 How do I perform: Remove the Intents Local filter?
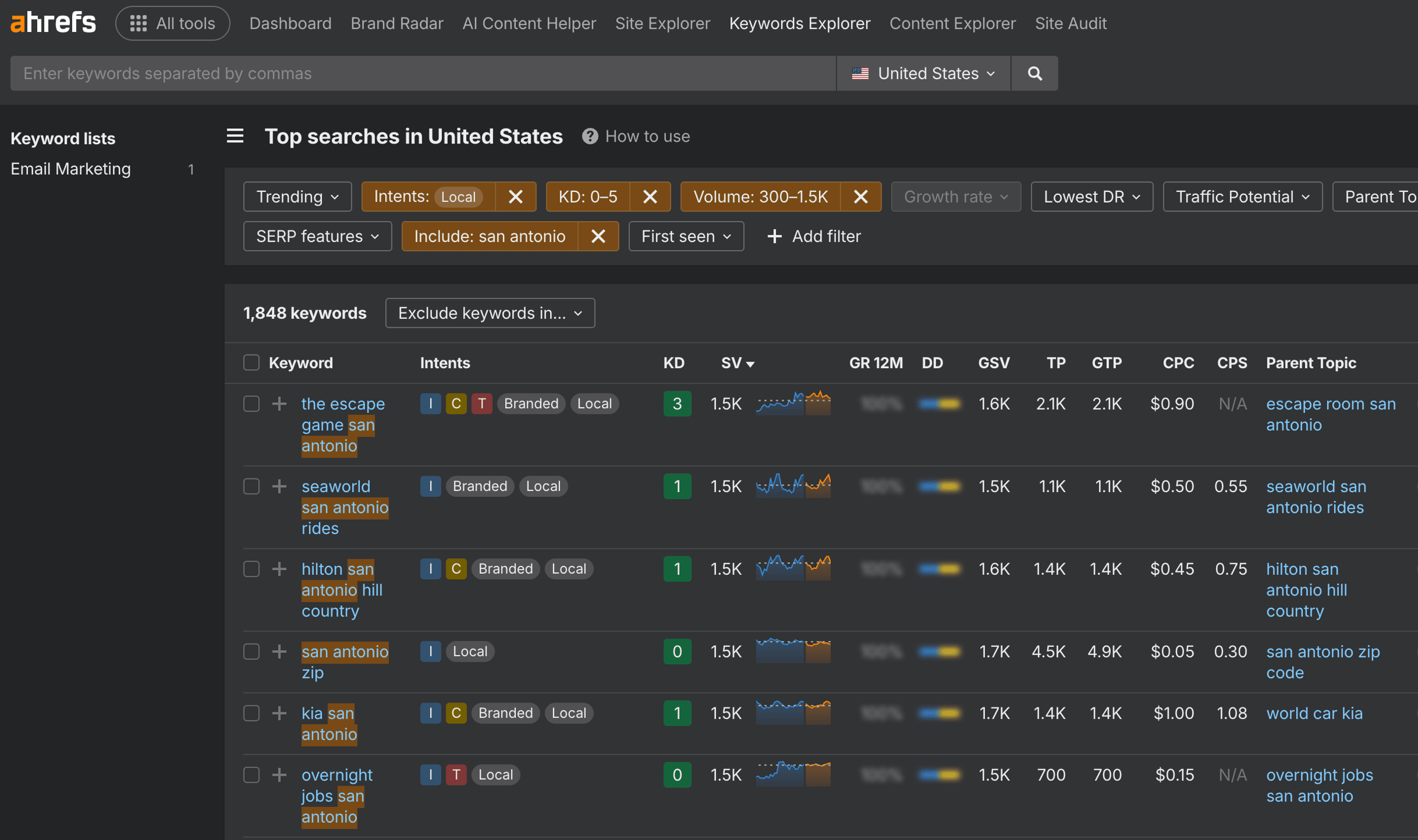(x=515, y=197)
